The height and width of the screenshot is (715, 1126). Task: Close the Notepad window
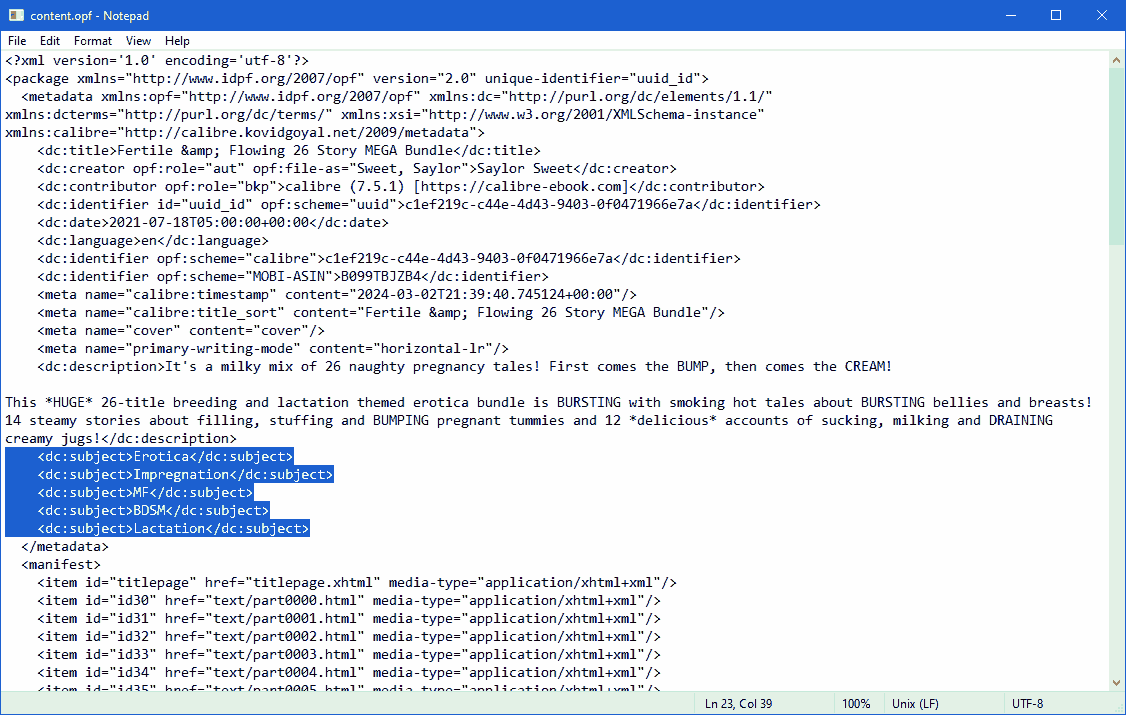(1102, 15)
